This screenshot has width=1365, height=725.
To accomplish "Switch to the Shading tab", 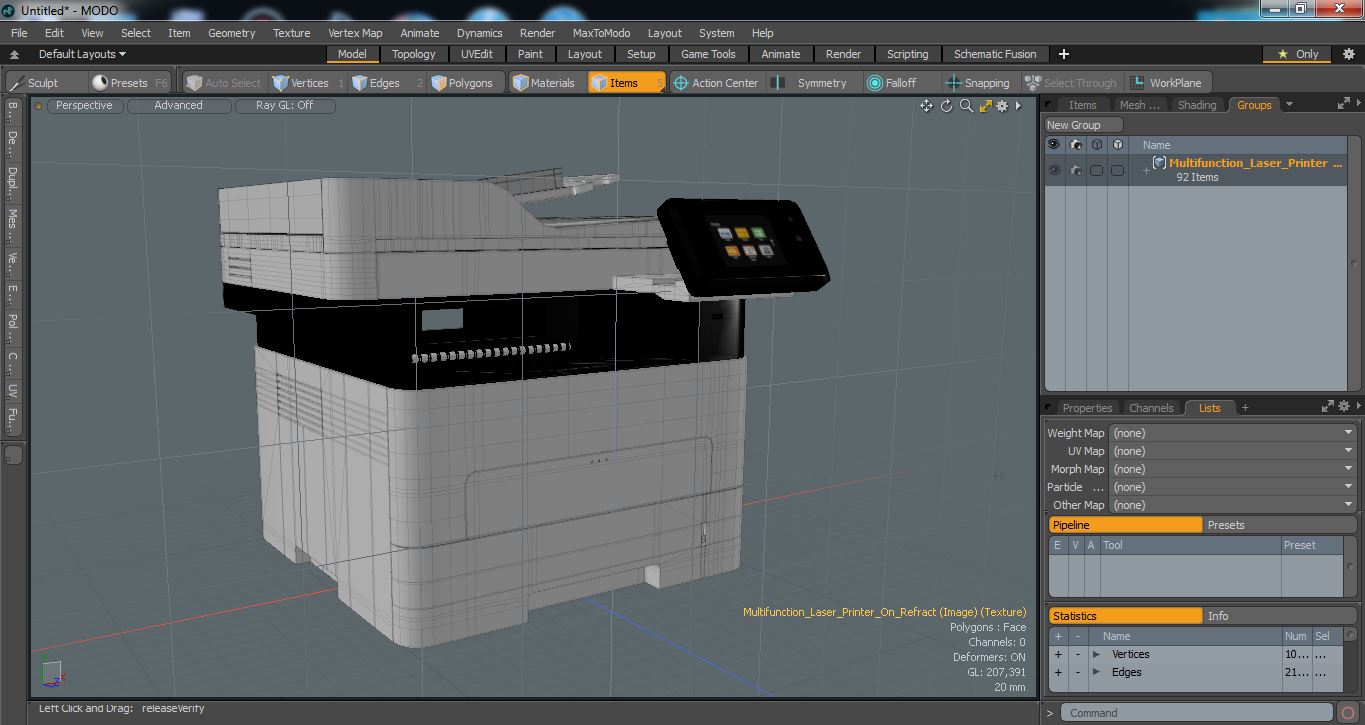I will pos(1197,105).
